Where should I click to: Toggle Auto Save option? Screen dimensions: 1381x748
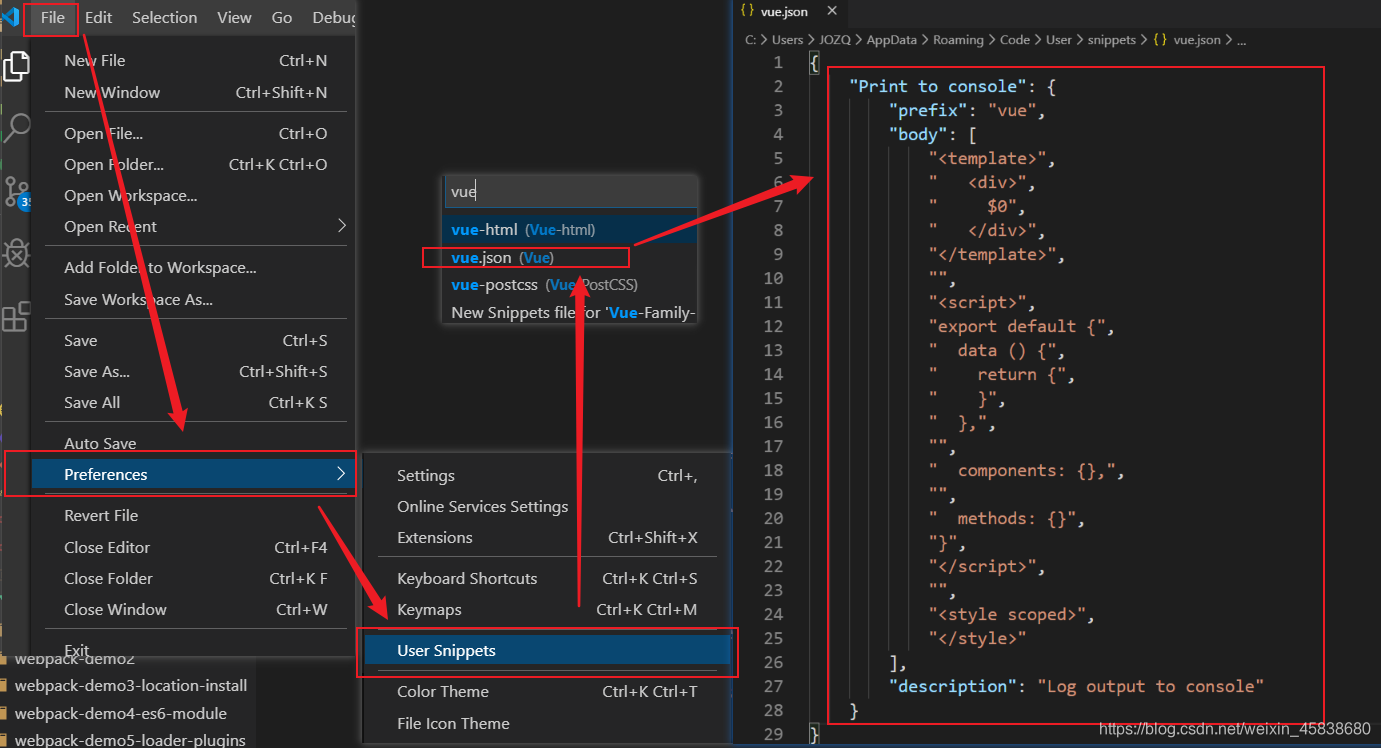coord(195,443)
